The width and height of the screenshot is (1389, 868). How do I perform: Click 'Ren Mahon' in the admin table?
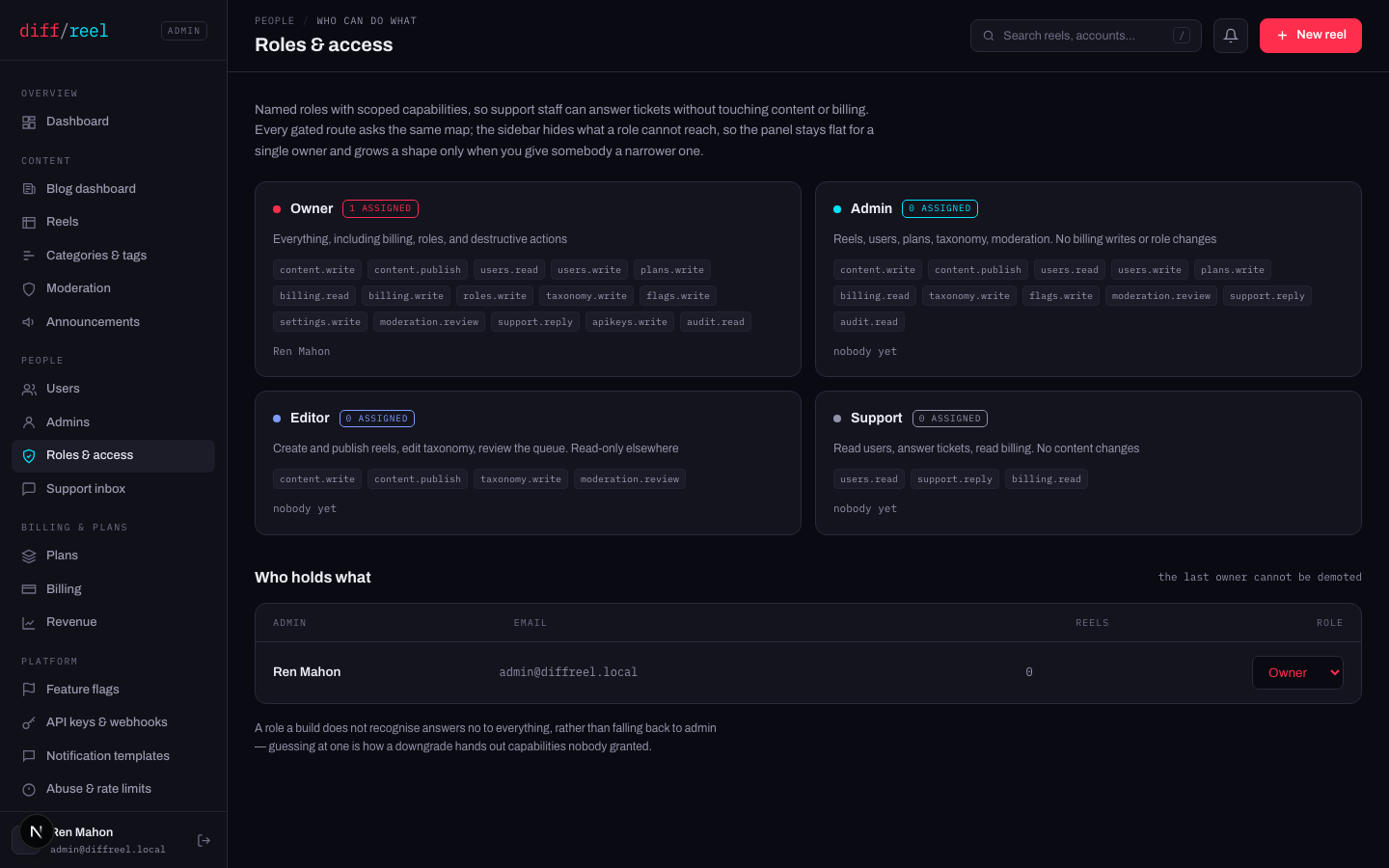tap(307, 672)
